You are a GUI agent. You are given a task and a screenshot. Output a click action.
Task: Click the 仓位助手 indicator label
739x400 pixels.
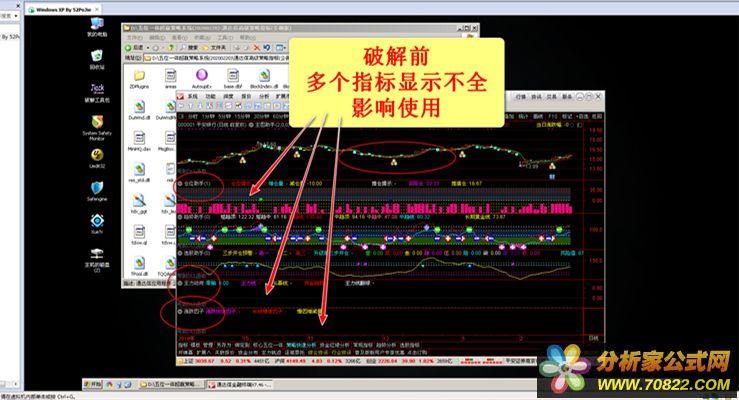tap(193, 183)
